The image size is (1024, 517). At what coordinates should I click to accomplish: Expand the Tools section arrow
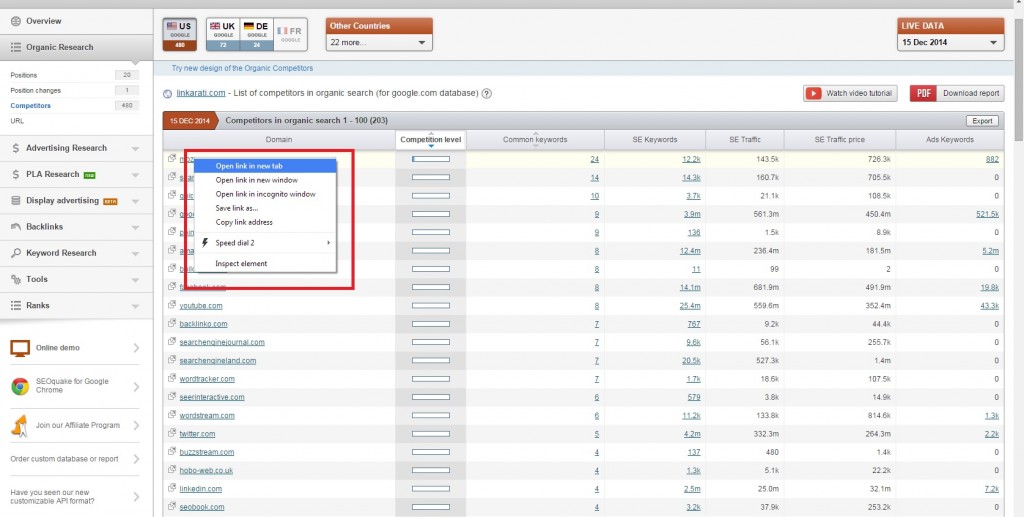point(135,280)
